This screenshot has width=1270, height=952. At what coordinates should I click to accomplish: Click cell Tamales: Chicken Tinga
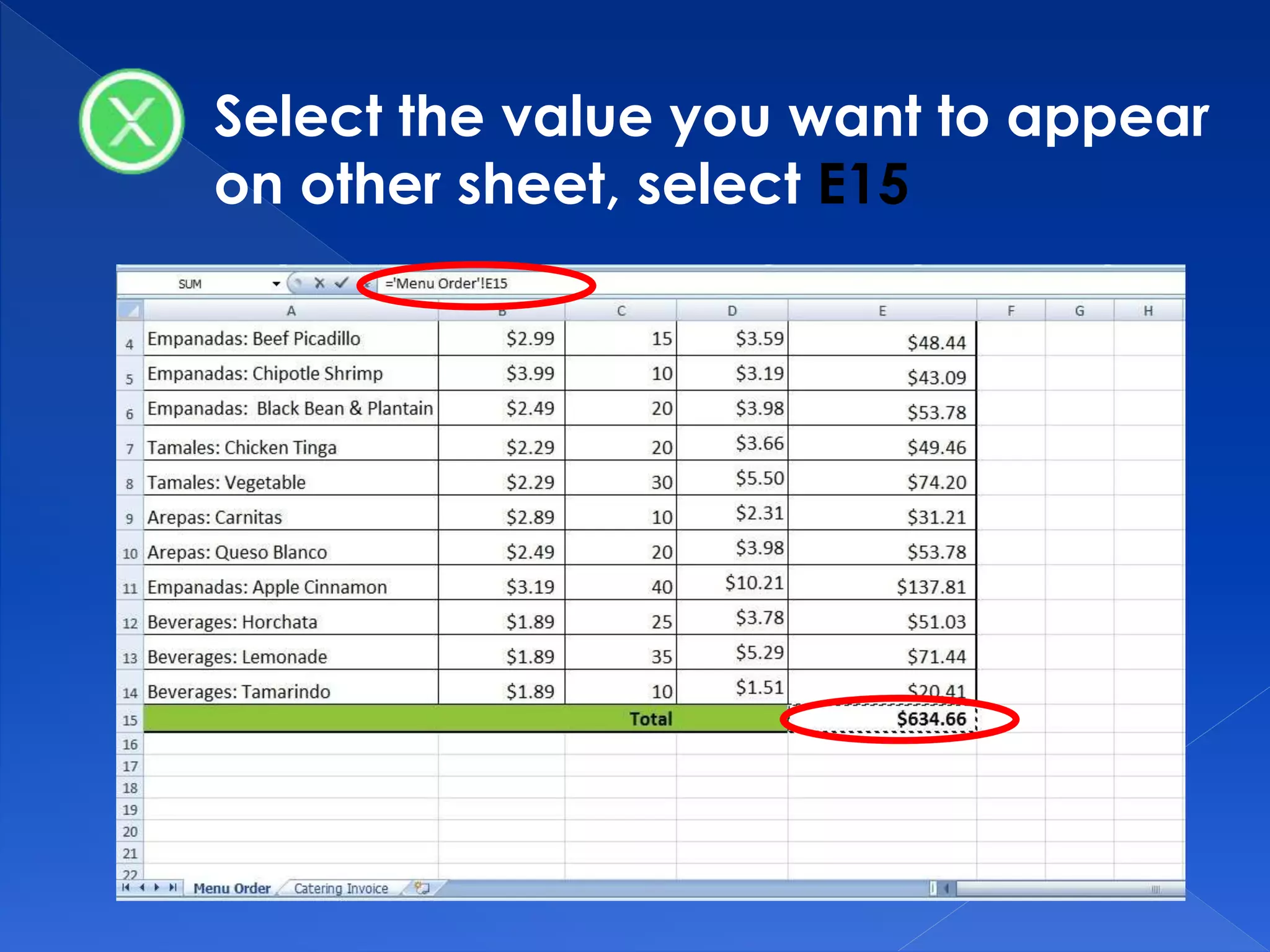[x=291, y=444]
